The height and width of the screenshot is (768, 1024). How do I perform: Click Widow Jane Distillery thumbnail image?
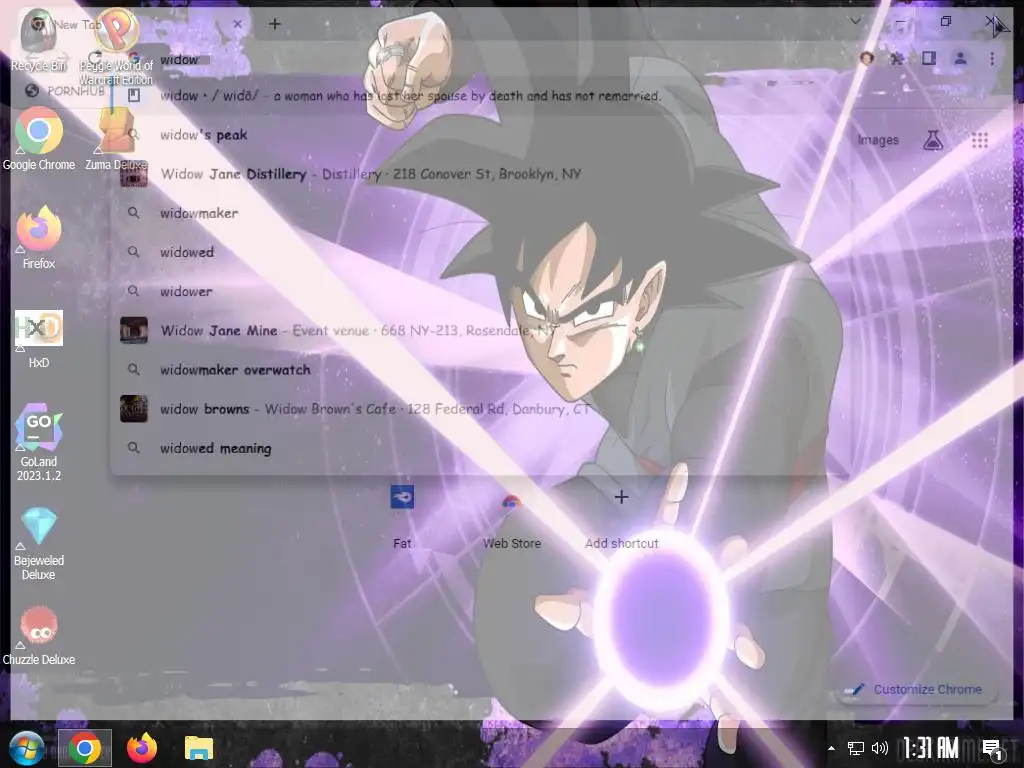(134, 174)
